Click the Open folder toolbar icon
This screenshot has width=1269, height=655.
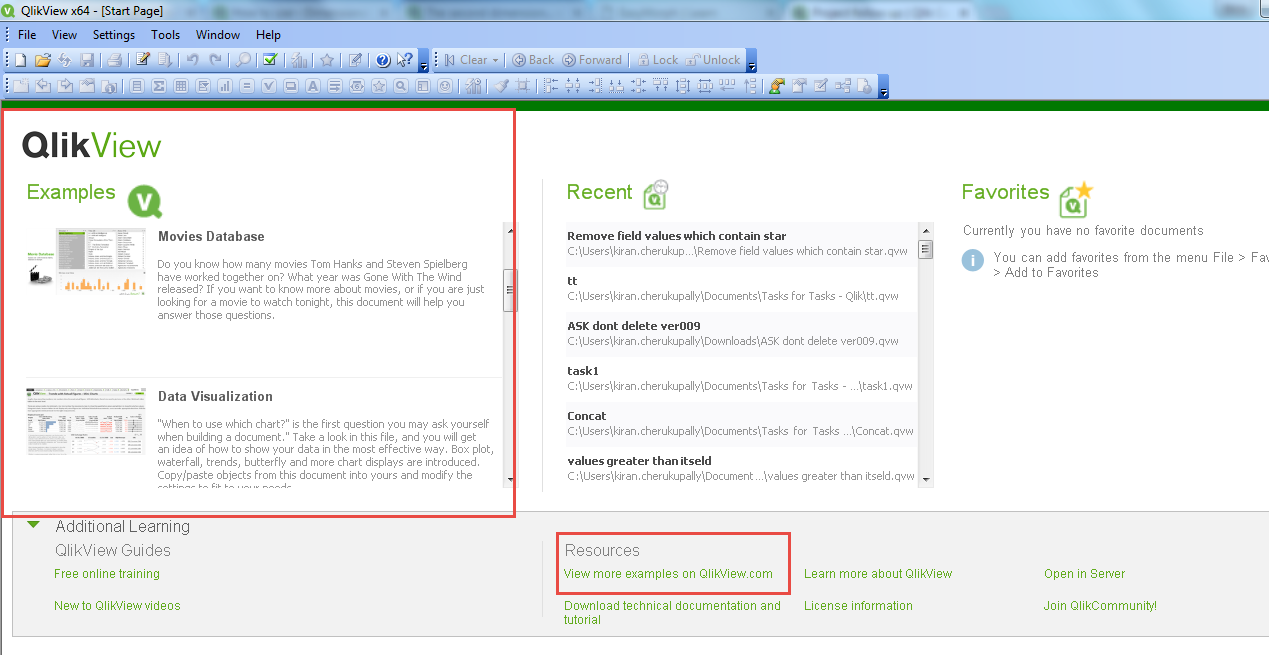tap(43, 60)
